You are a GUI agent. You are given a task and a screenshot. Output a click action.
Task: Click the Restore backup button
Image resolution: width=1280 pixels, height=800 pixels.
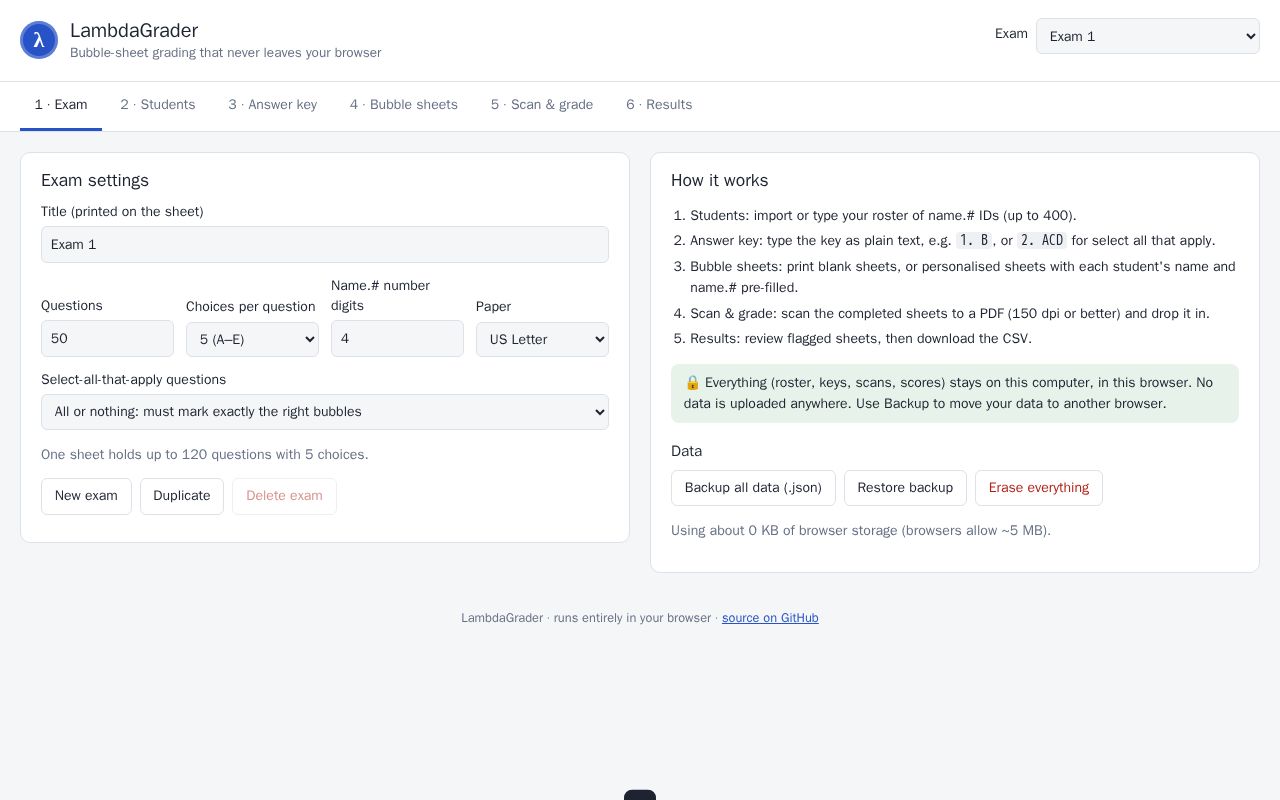[x=905, y=488]
